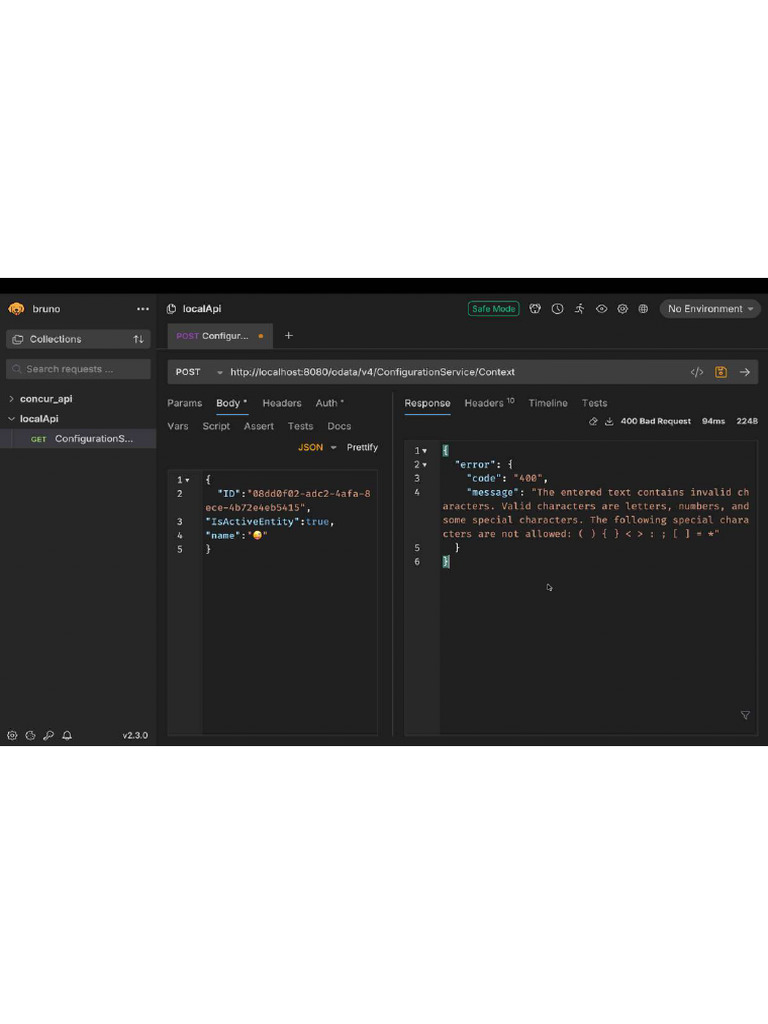Viewport: 768px width, 1024px height.
Task: Click the eye variables icon in toolbar
Action: 601,309
